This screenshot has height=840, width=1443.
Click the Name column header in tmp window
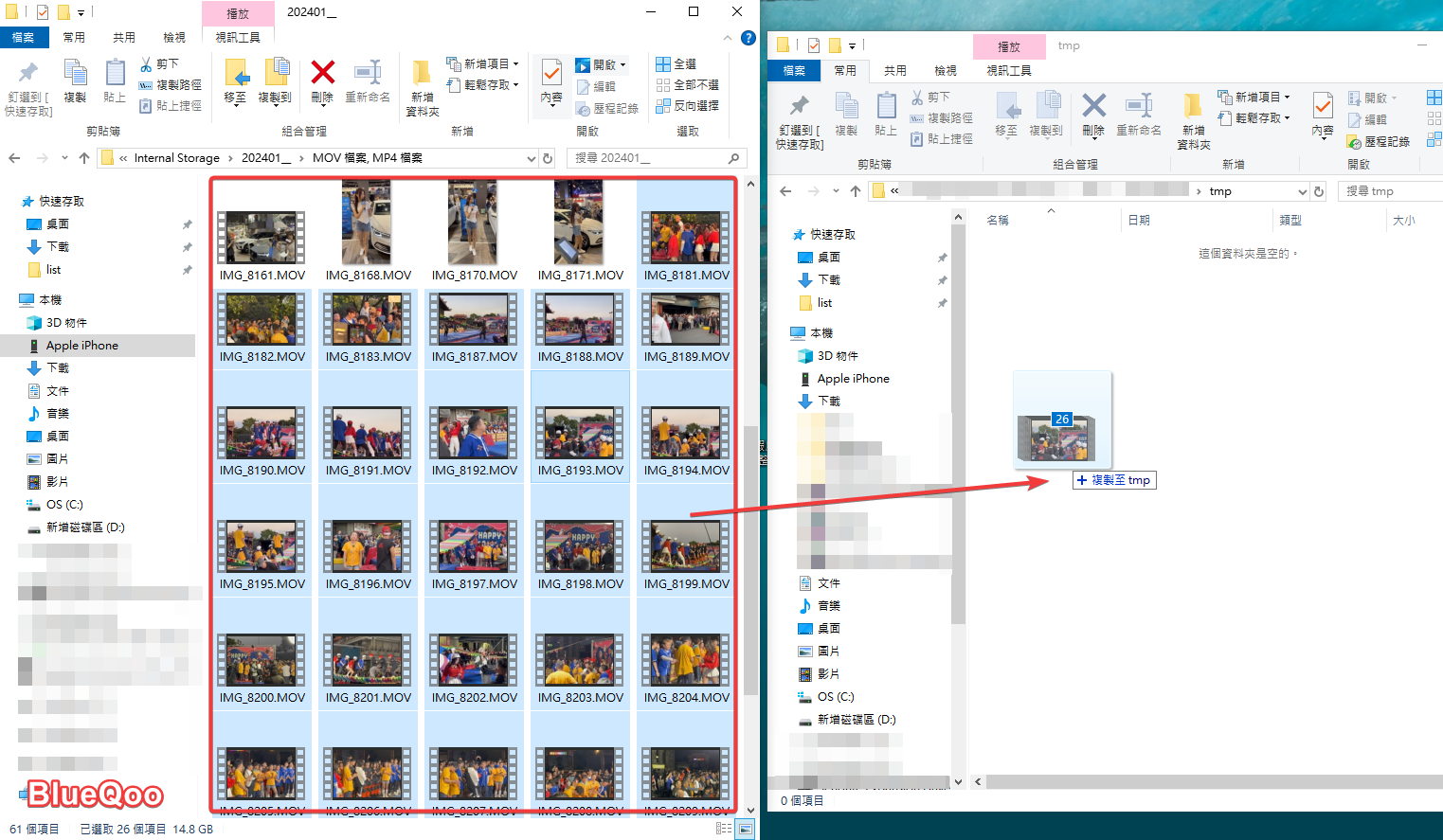pos(998,220)
